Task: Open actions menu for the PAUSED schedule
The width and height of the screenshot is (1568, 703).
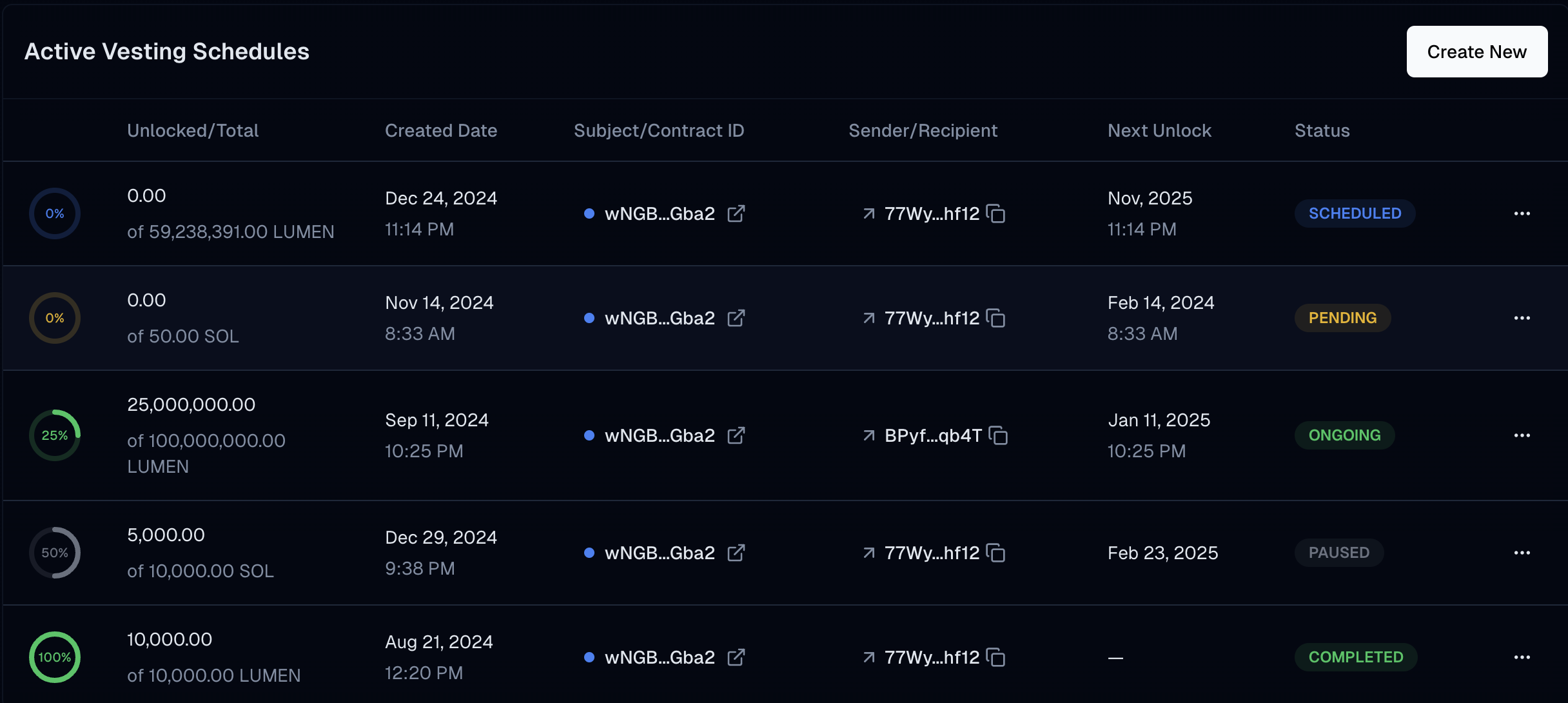Action: point(1523,553)
